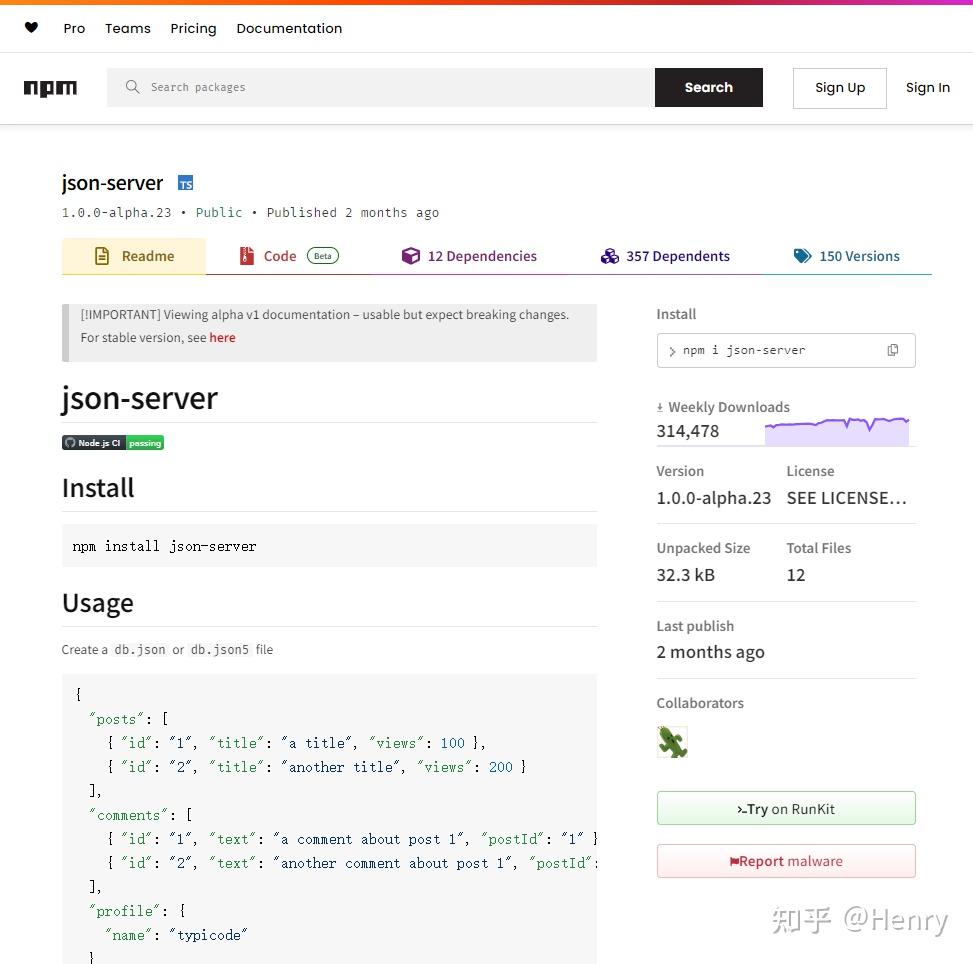Viewport: 973px width, 964px height.
Task: Click Try on RunKit
Action: (786, 809)
